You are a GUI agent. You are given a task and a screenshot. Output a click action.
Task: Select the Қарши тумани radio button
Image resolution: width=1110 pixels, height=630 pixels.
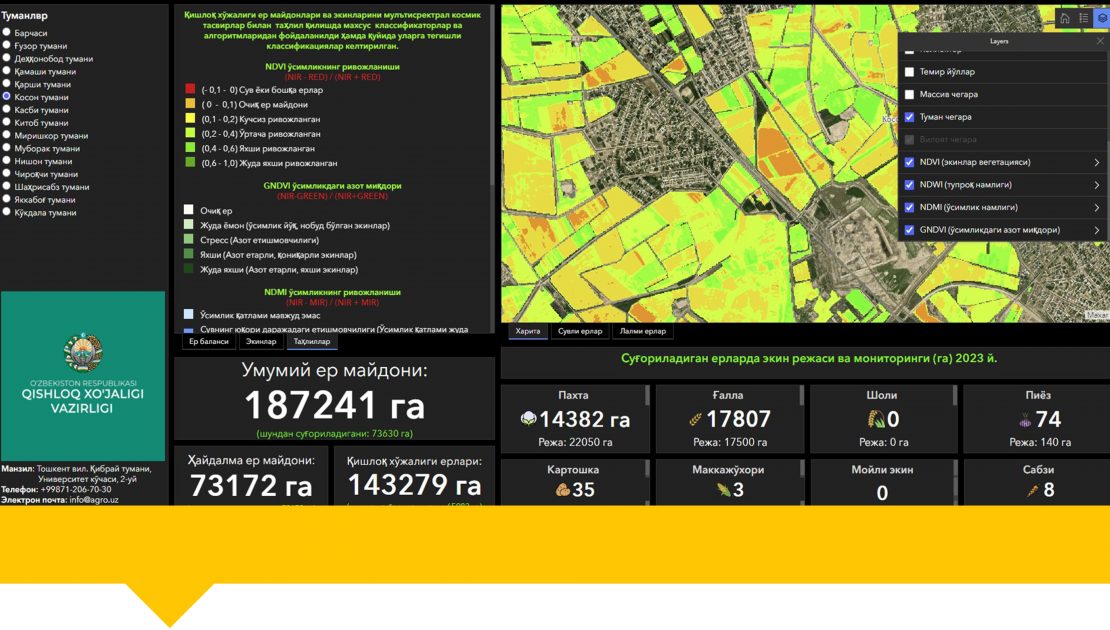coord(7,84)
